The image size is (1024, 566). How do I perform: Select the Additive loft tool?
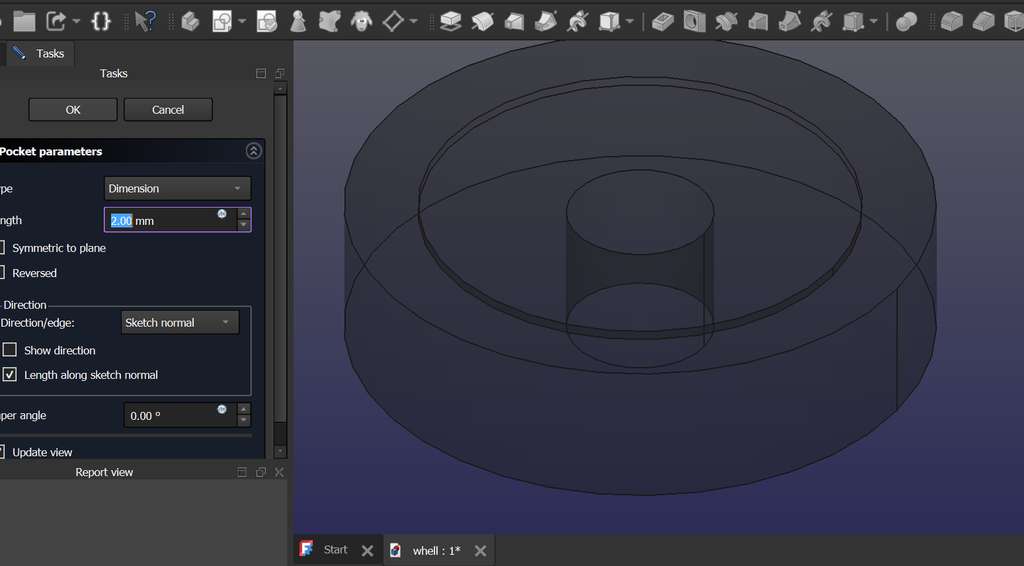pyautogui.click(x=514, y=22)
